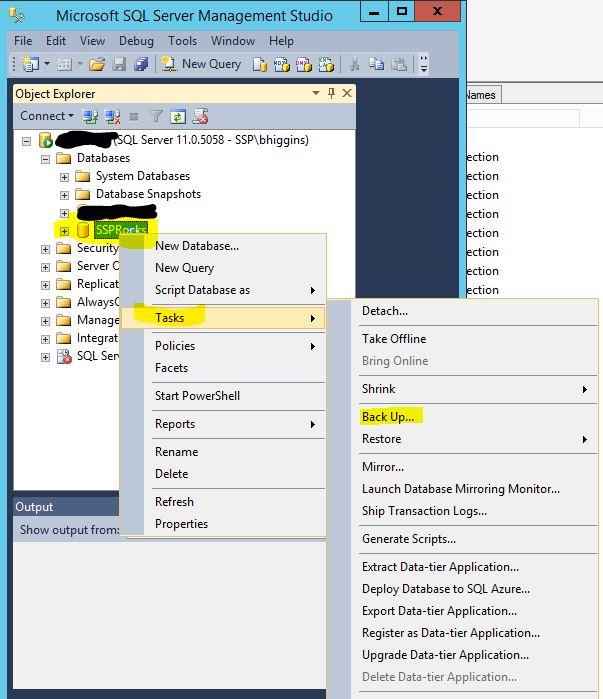The width and height of the screenshot is (603, 699).
Task: Click the Disconnect icon in Object Explorer
Action: point(112,117)
